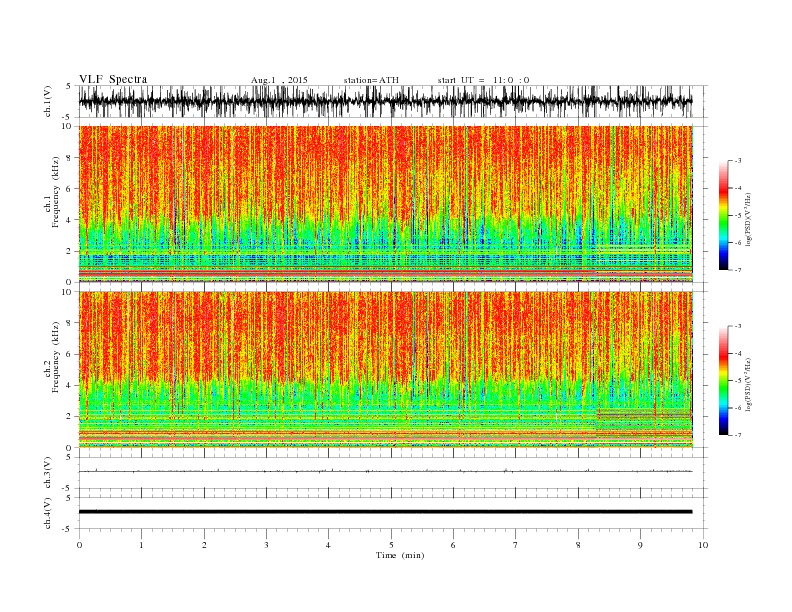Click the '-7' value below ch.2 colorbar

click(x=737, y=435)
